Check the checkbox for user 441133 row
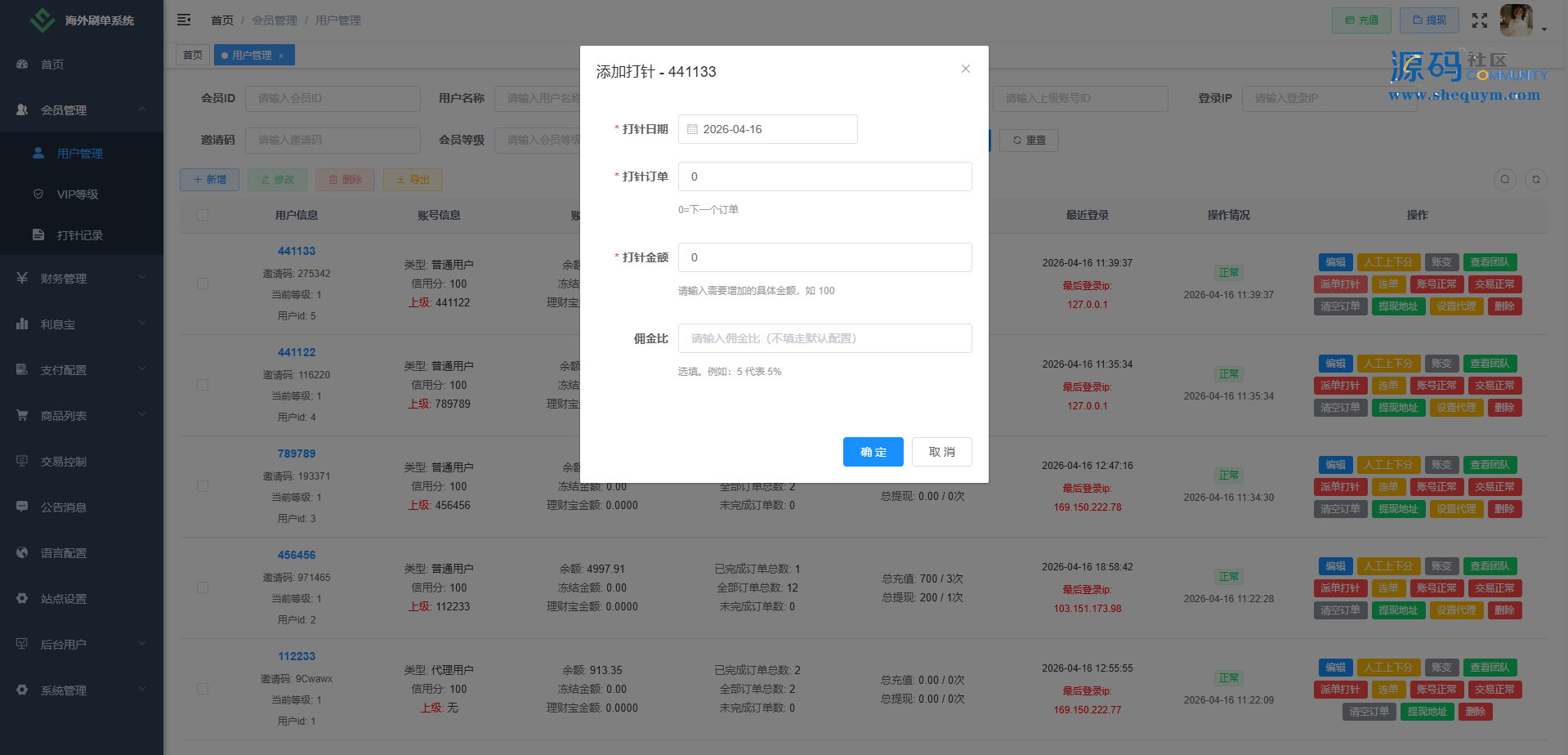The width and height of the screenshot is (1568, 755). [203, 284]
